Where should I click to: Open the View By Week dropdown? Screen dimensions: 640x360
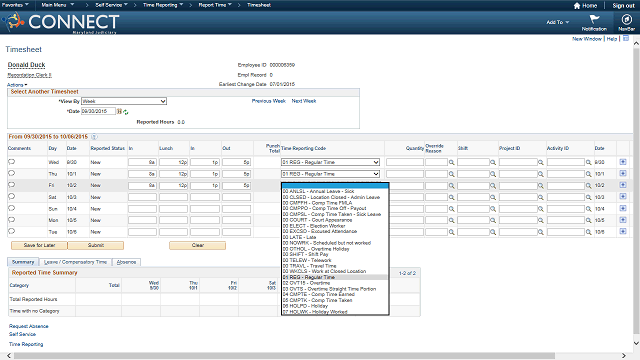(x=124, y=101)
